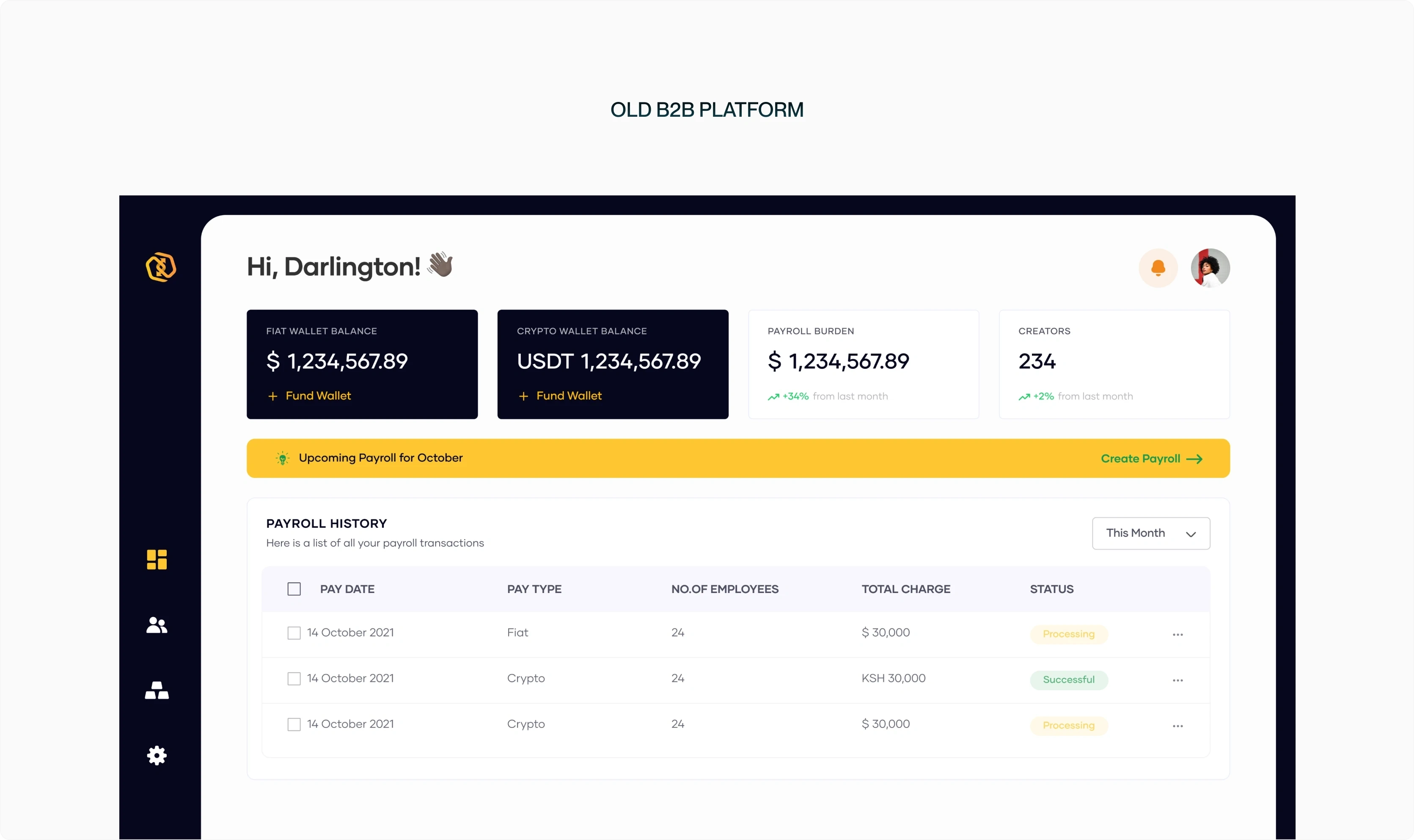
Task: Select the gold bars icon in sidebar
Action: click(x=157, y=690)
